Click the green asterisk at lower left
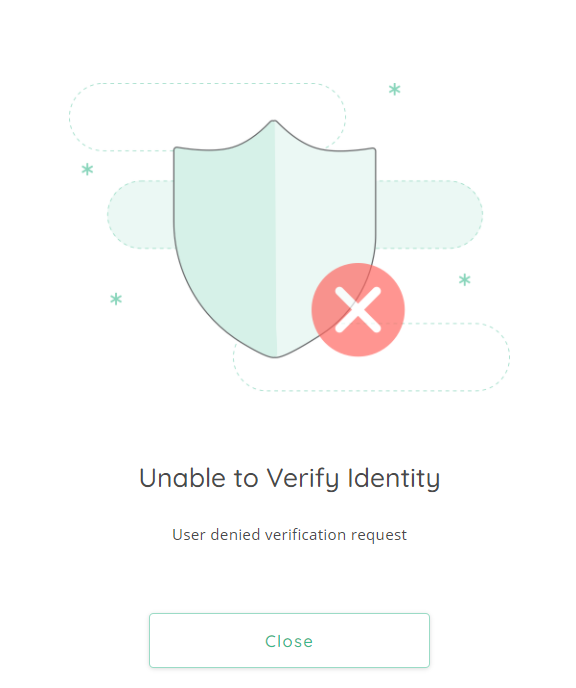 [116, 299]
